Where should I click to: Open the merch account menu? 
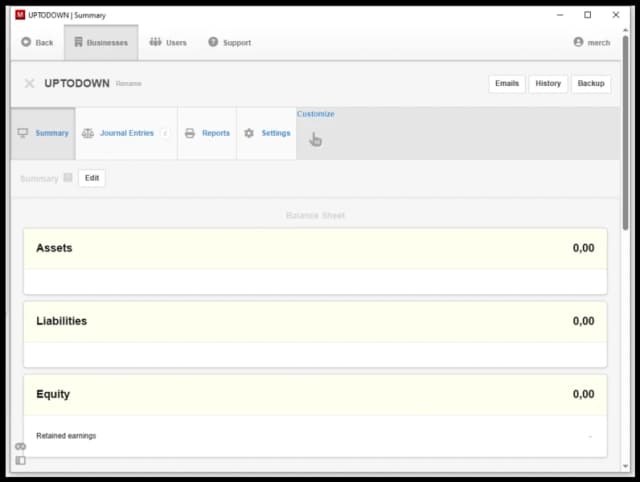coord(592,42)
